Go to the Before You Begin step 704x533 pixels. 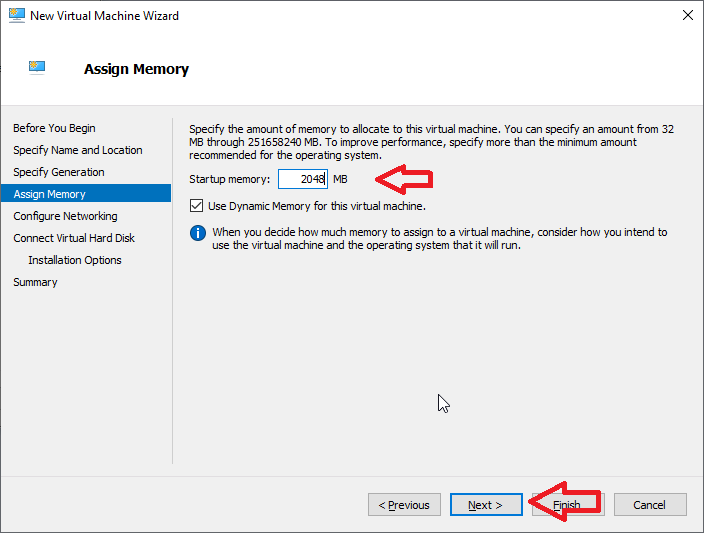click(54, 128)
